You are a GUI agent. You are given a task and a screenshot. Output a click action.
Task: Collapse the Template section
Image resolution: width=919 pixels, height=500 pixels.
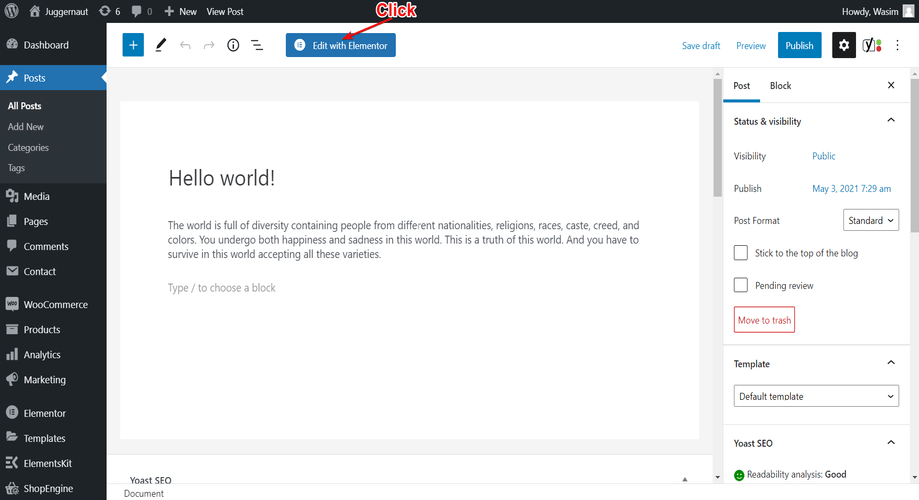891,363
